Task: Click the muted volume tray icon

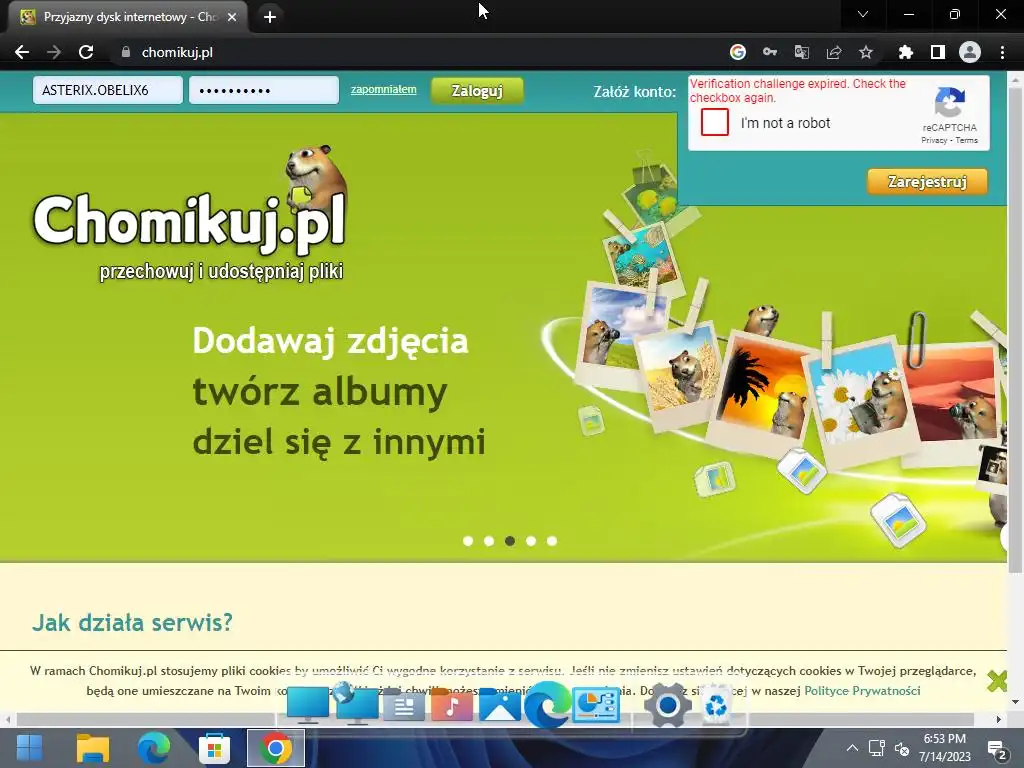Action: coord(902,748)
